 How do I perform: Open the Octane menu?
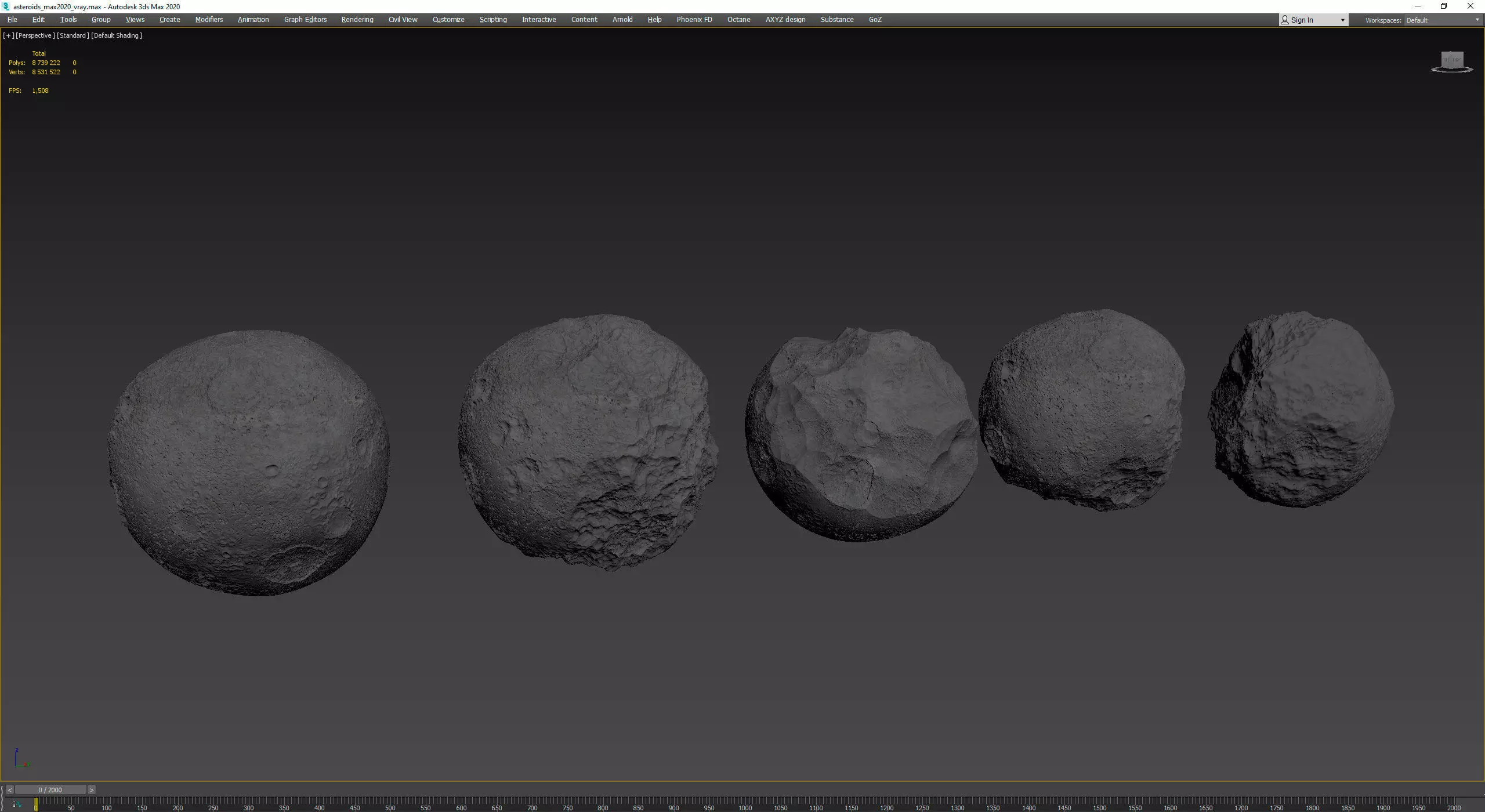(738, 20)
